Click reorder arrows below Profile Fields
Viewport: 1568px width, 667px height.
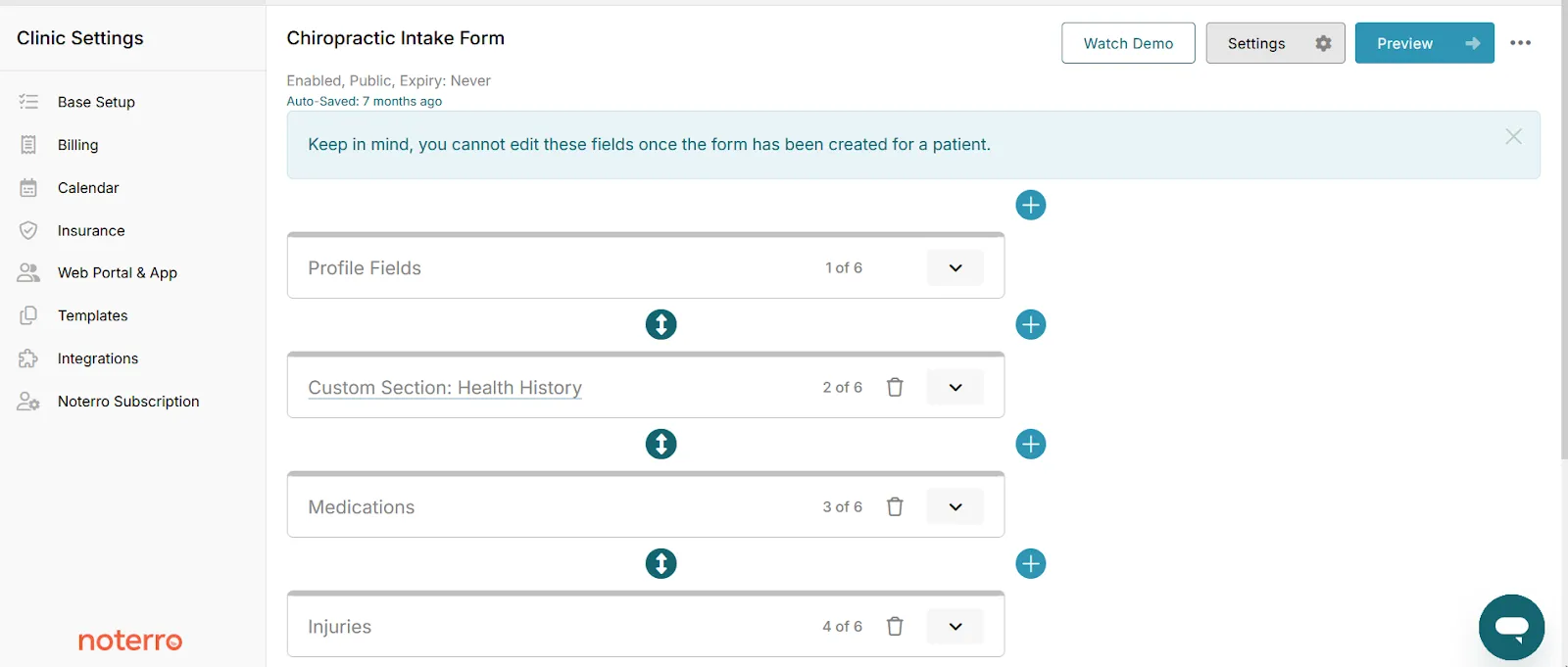[x=661, y=324]
